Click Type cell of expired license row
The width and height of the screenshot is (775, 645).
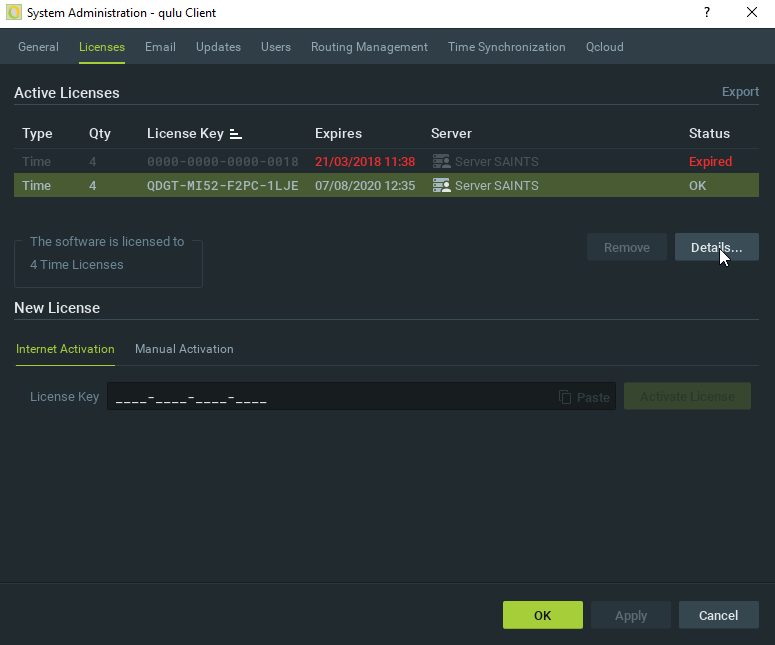(x=37, y=162)
